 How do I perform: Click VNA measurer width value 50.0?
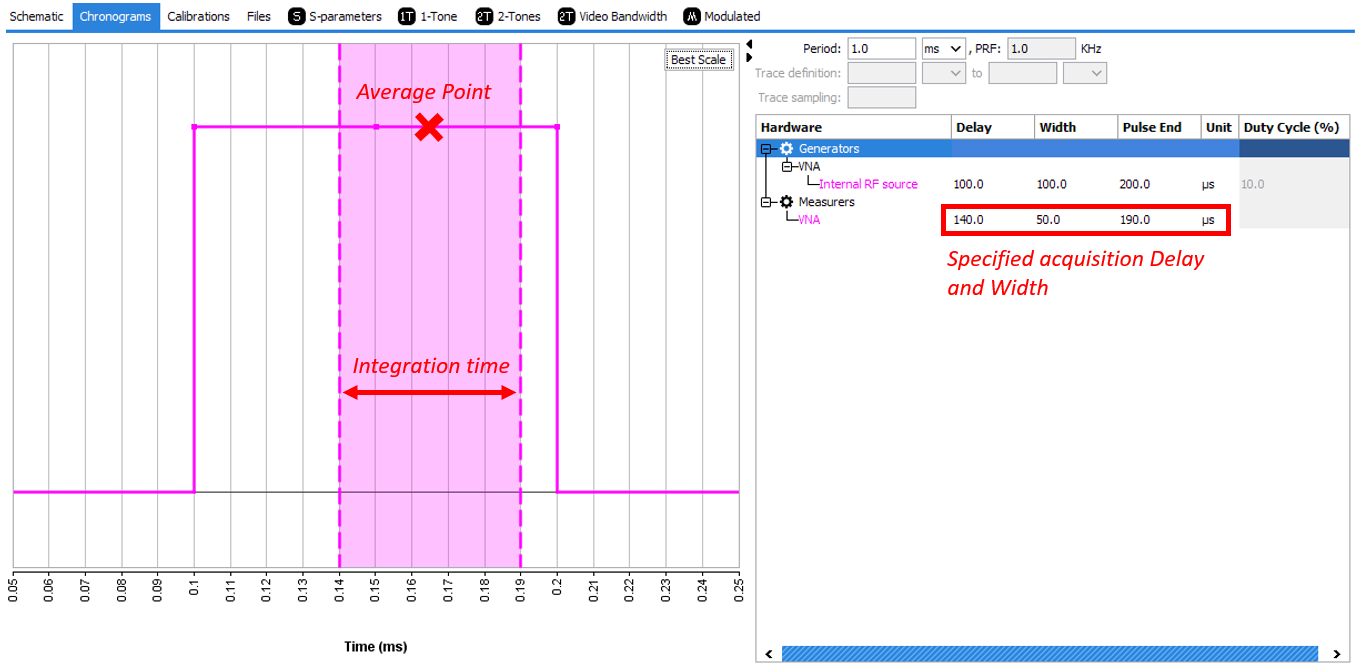pyautogui.click(x=1049, y=220)
